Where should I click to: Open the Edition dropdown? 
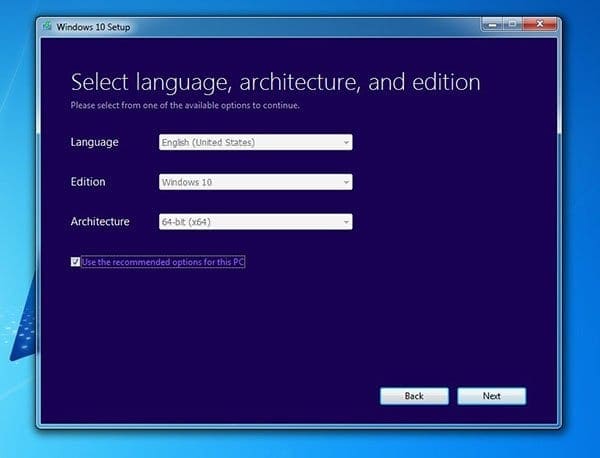[256, 182]
